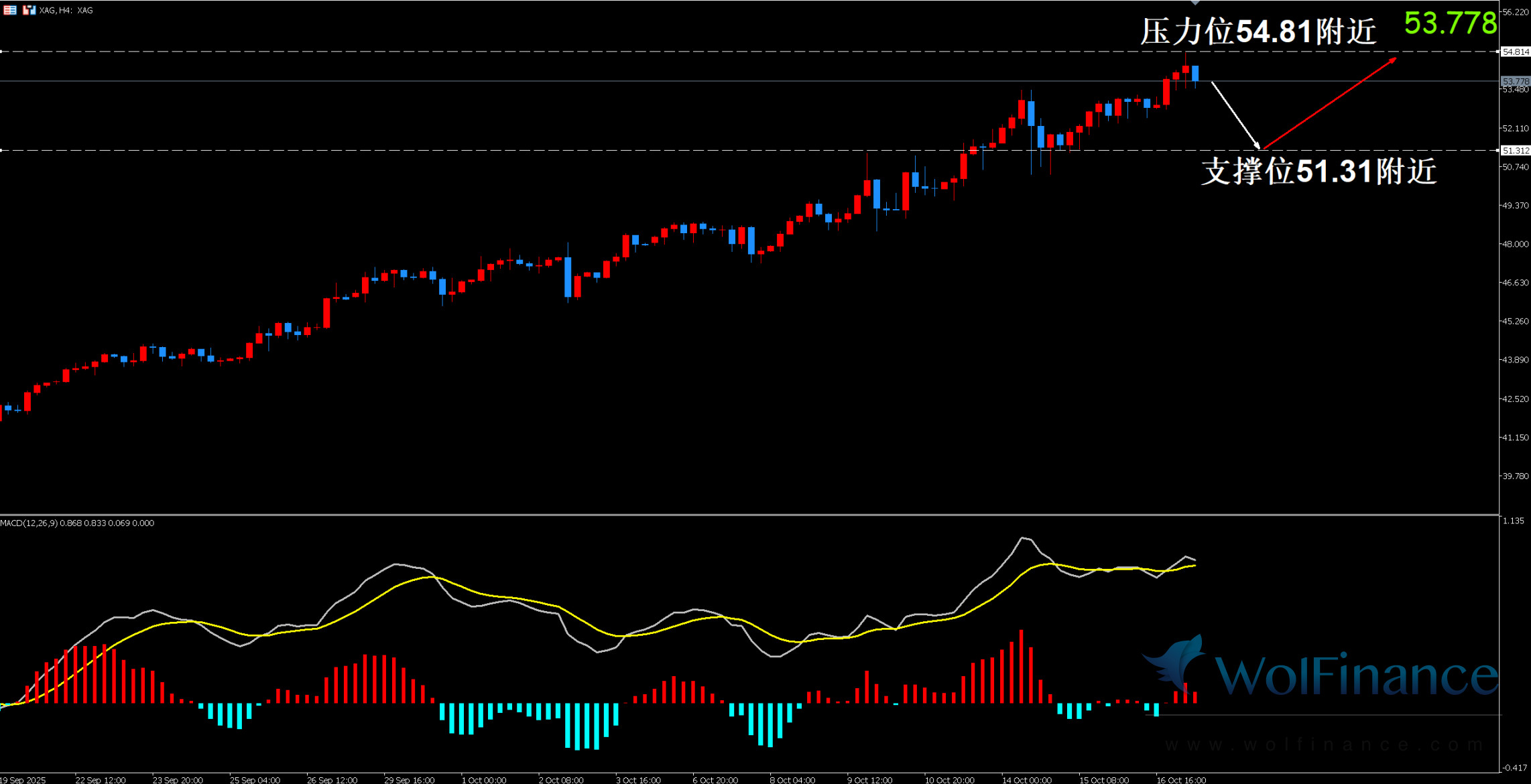The width and height of the screenshot is (1531, 784).
Task: Click the red arrow's tip near resistance
Action: point(1395,60)
